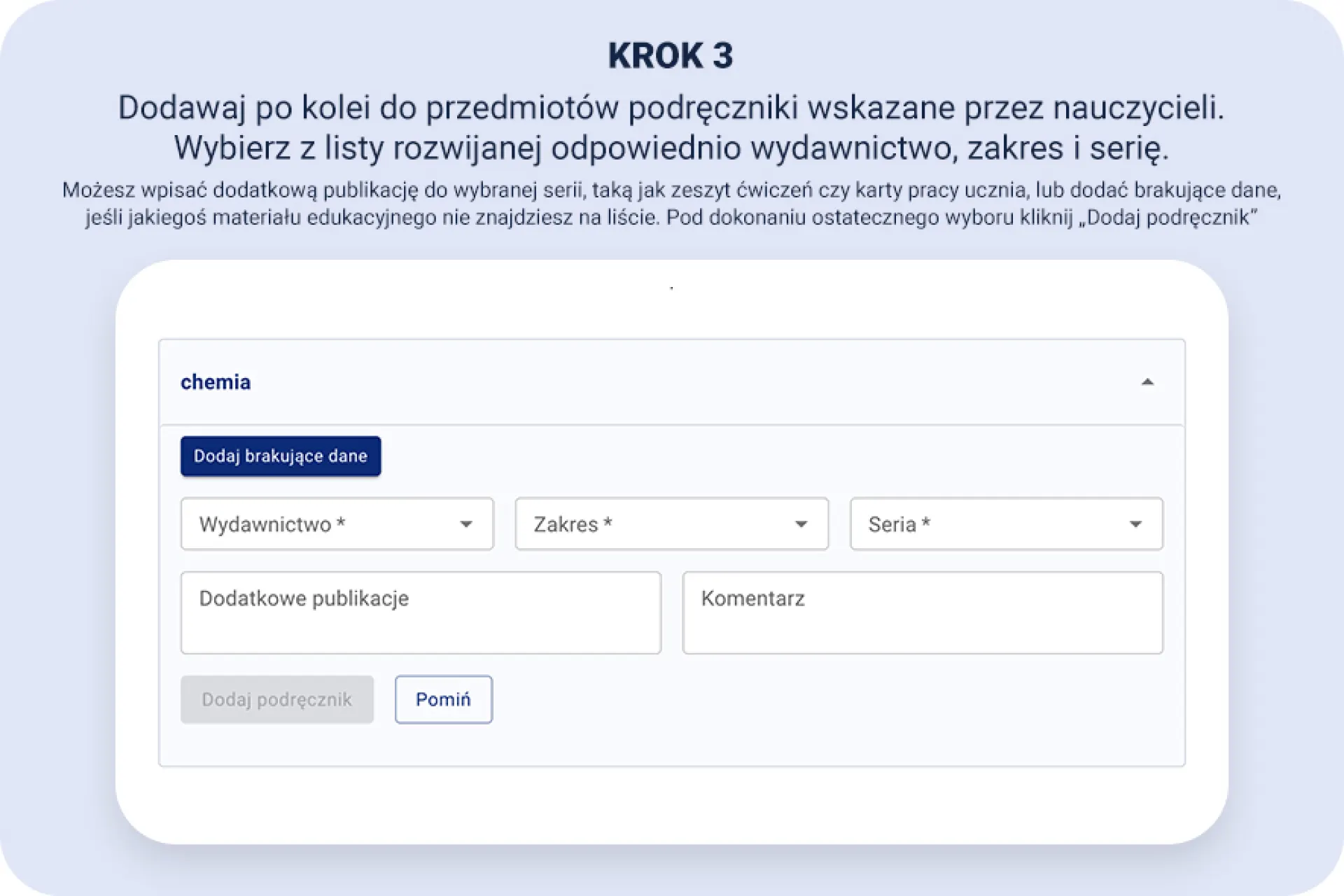
Task: Skip this subject with Pomiń
Action: coord(443,699)
